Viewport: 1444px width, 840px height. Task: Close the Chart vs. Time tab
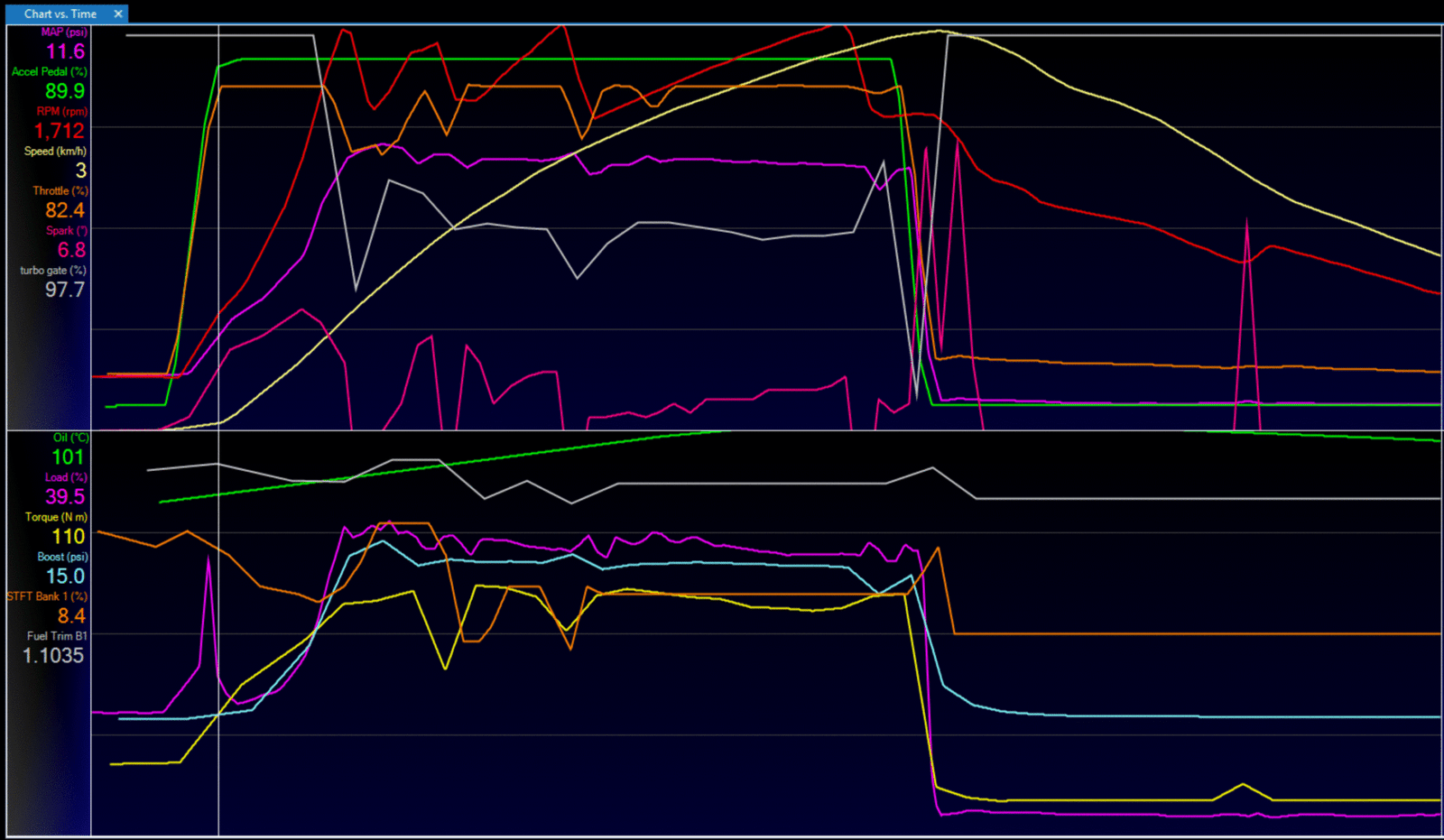click(x=118, y=14)
